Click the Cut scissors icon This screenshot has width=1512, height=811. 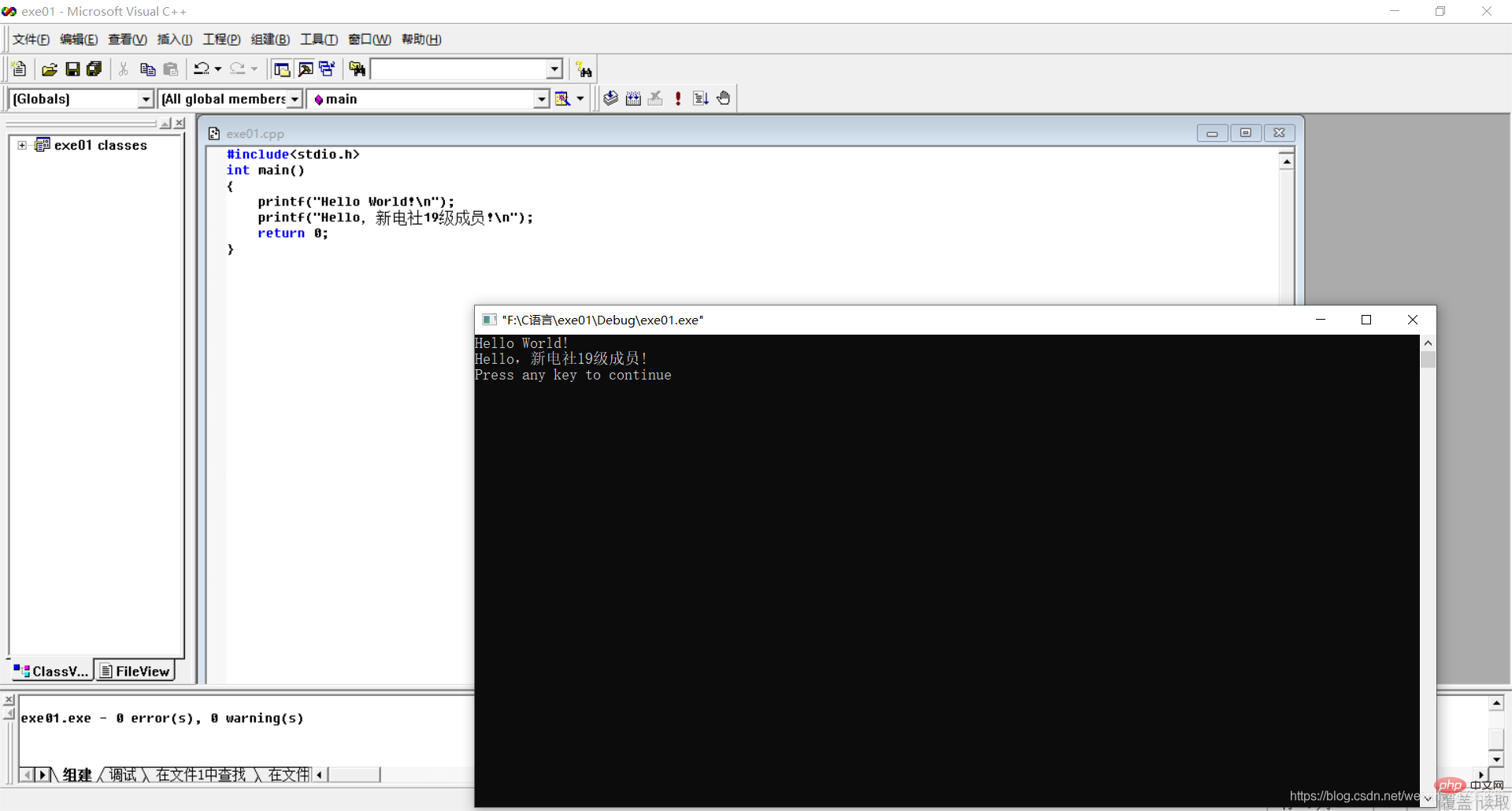click(123, 69)
